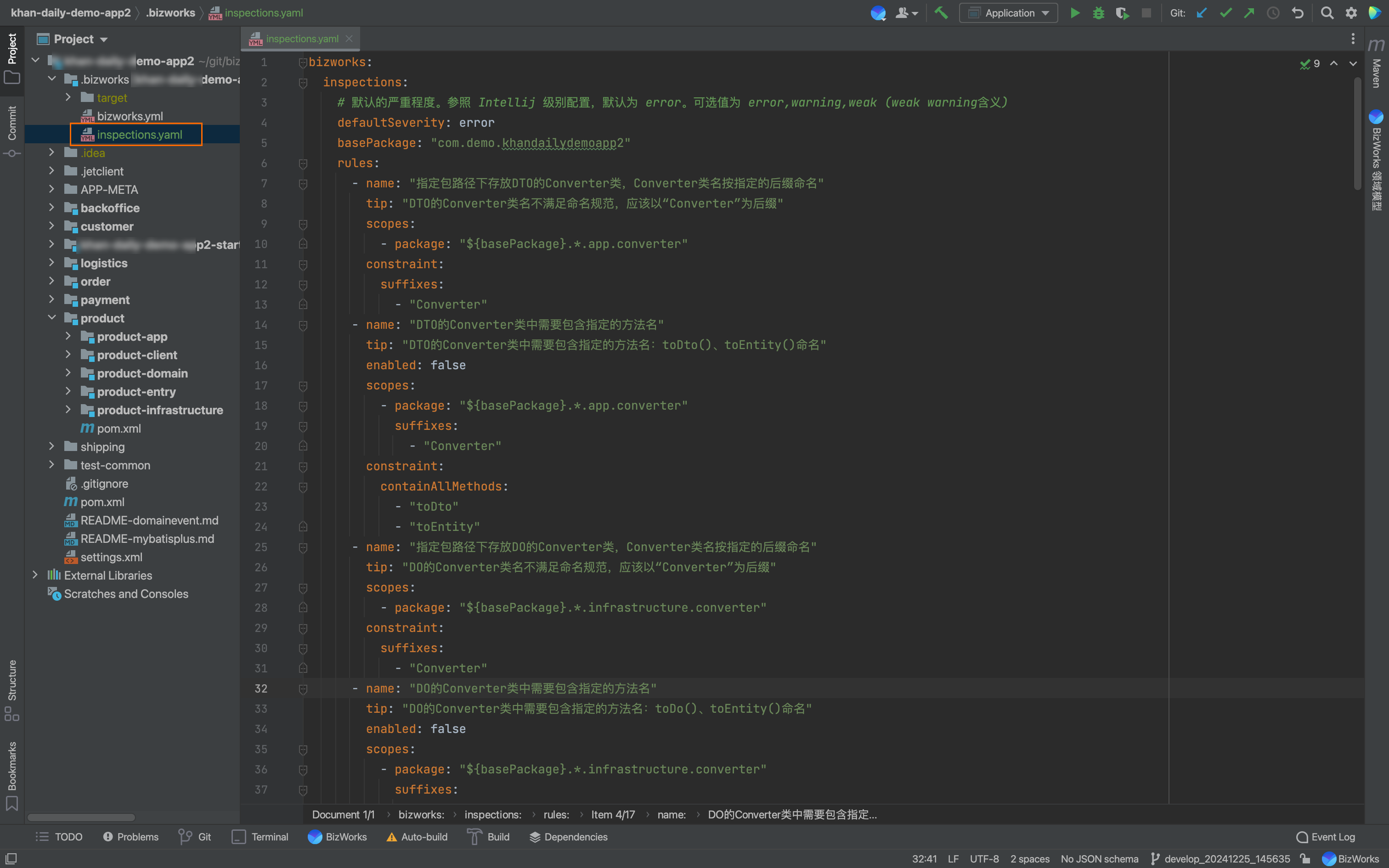Click the inspections widget showing 9

(x=1310, y=63)
